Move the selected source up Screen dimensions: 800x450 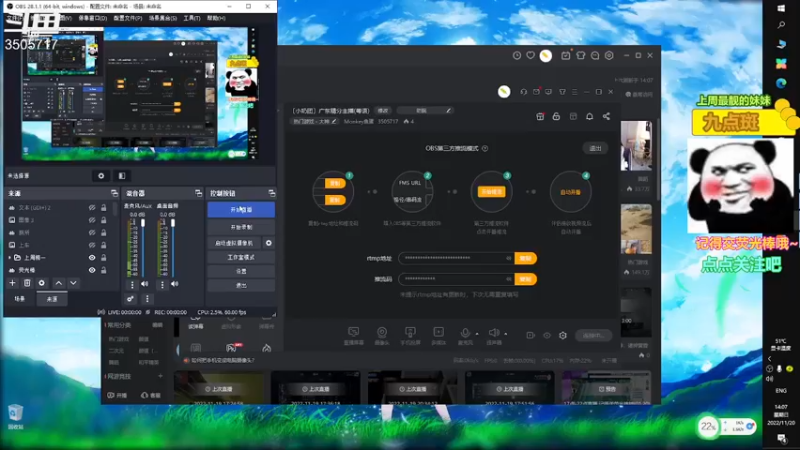tap(59, 283)
